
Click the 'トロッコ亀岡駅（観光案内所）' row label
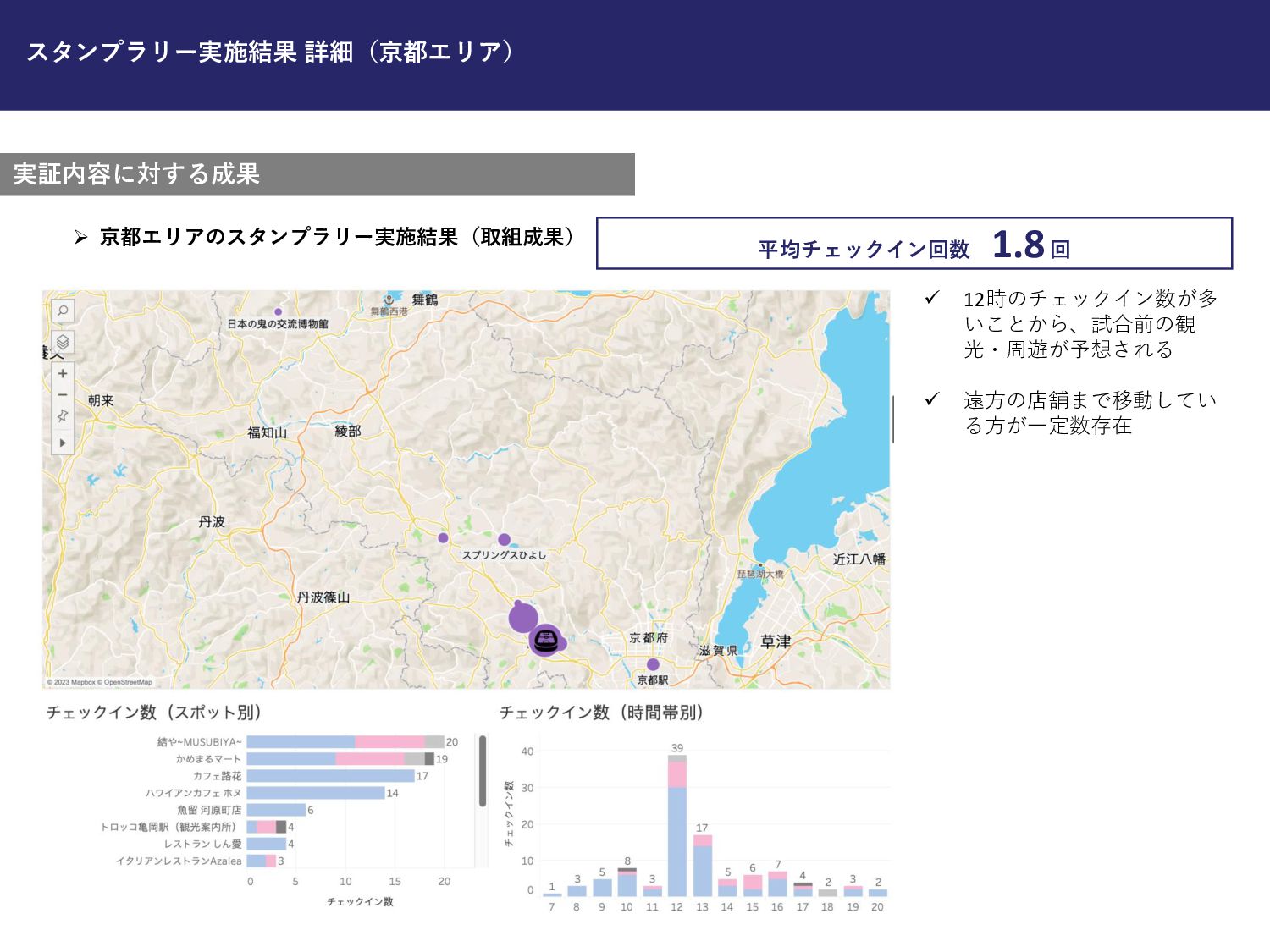pos(171,827)
